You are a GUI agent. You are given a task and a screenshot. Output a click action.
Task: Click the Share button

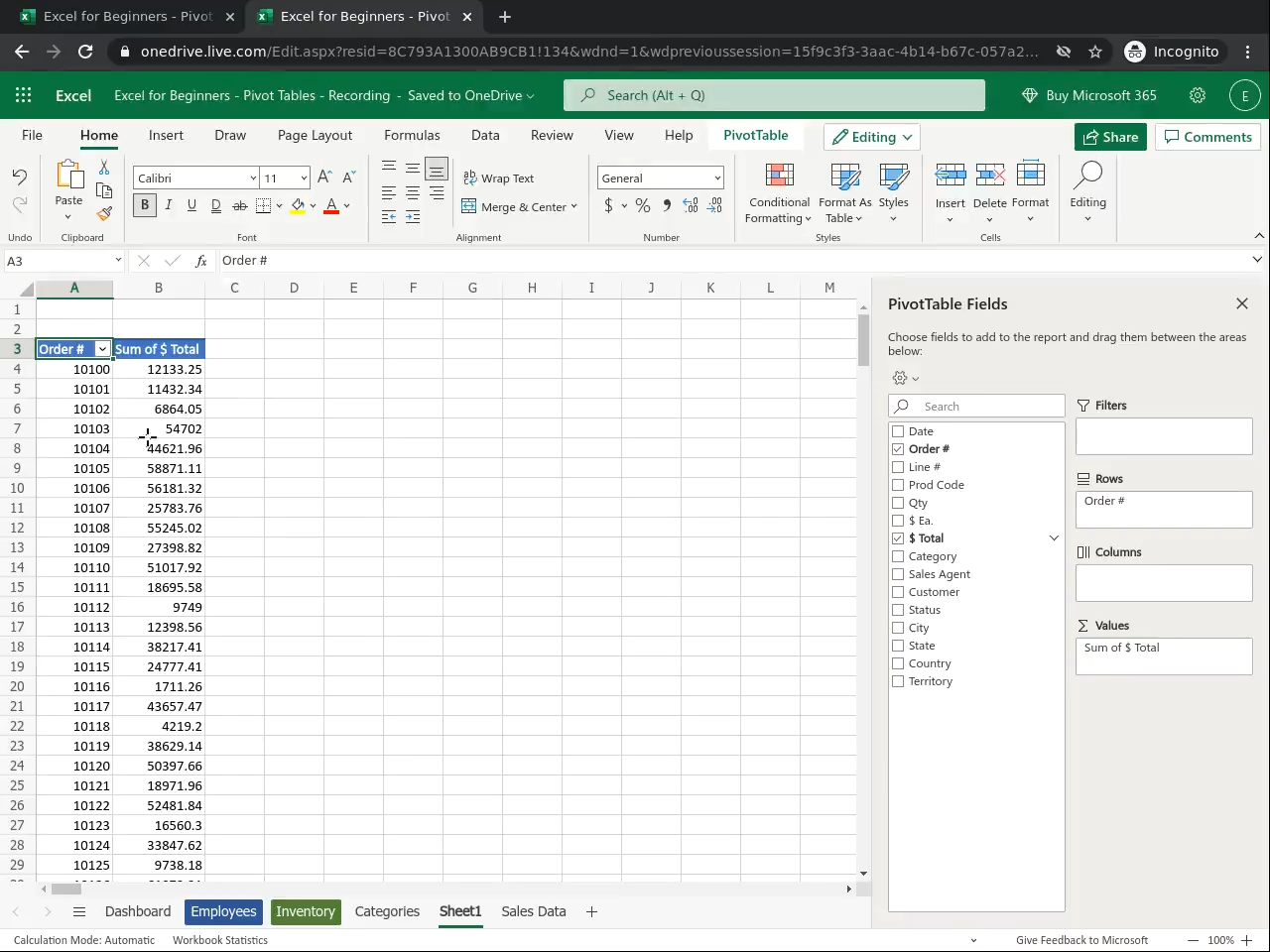1110,137
